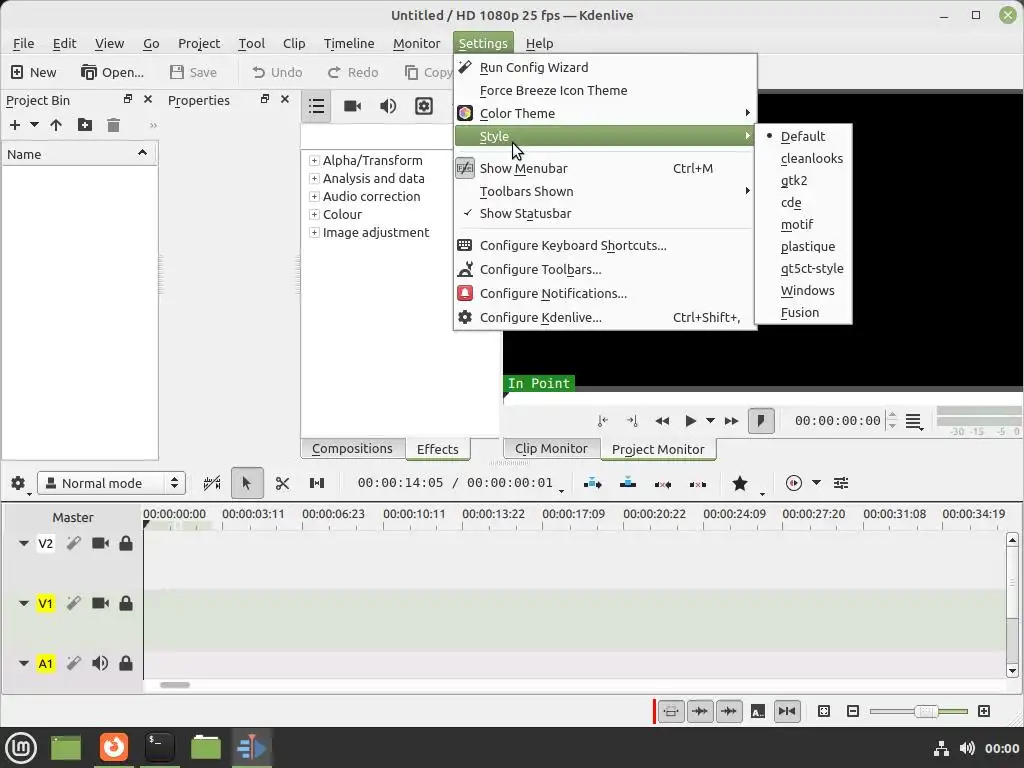Select the cleanlooks style
The height and width of the screenshot is (768, 1024).
tap(803, 159)
